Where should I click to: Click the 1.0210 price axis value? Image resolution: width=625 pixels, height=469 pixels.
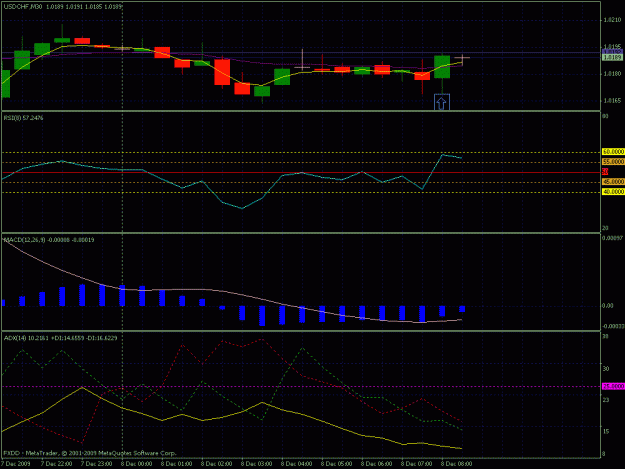point(612,20)
